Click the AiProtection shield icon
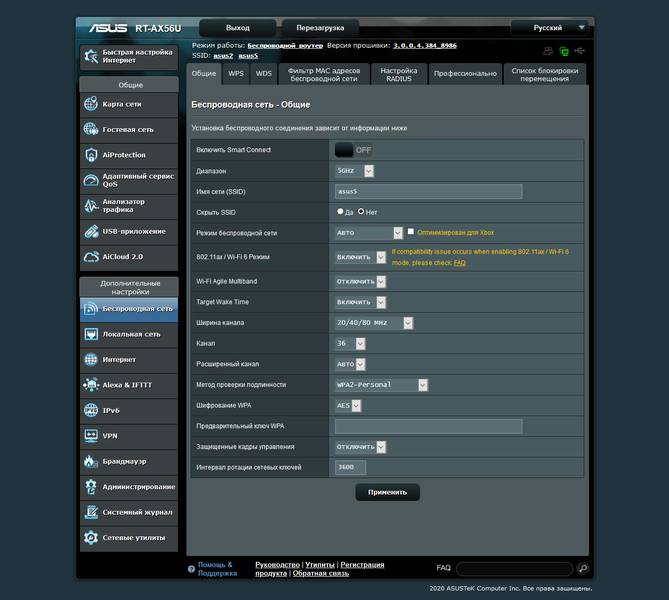 pyautogui.click(x=91, y=154)
